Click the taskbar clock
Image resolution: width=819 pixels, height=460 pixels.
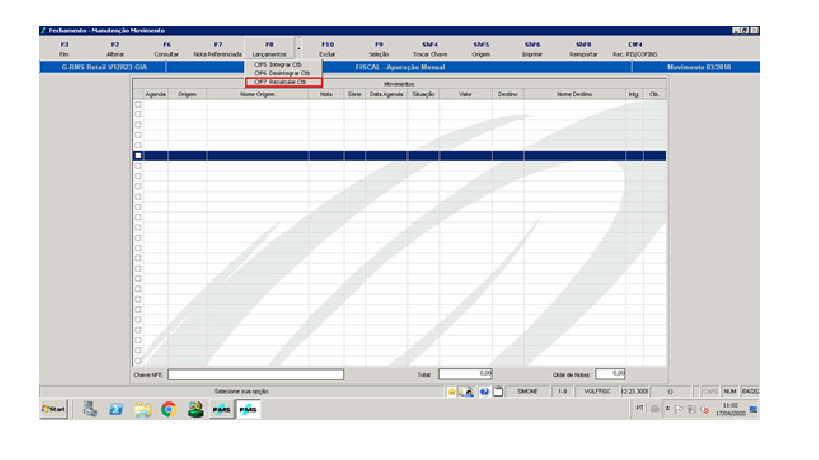[730, 409]
